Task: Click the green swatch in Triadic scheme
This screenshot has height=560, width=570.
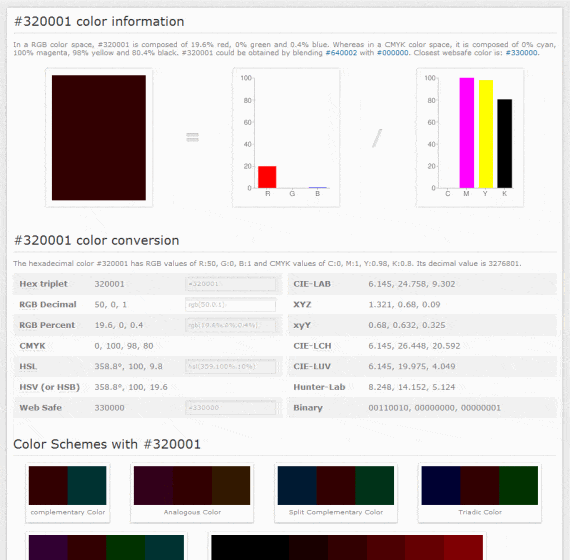Action: tap(518, 485)
